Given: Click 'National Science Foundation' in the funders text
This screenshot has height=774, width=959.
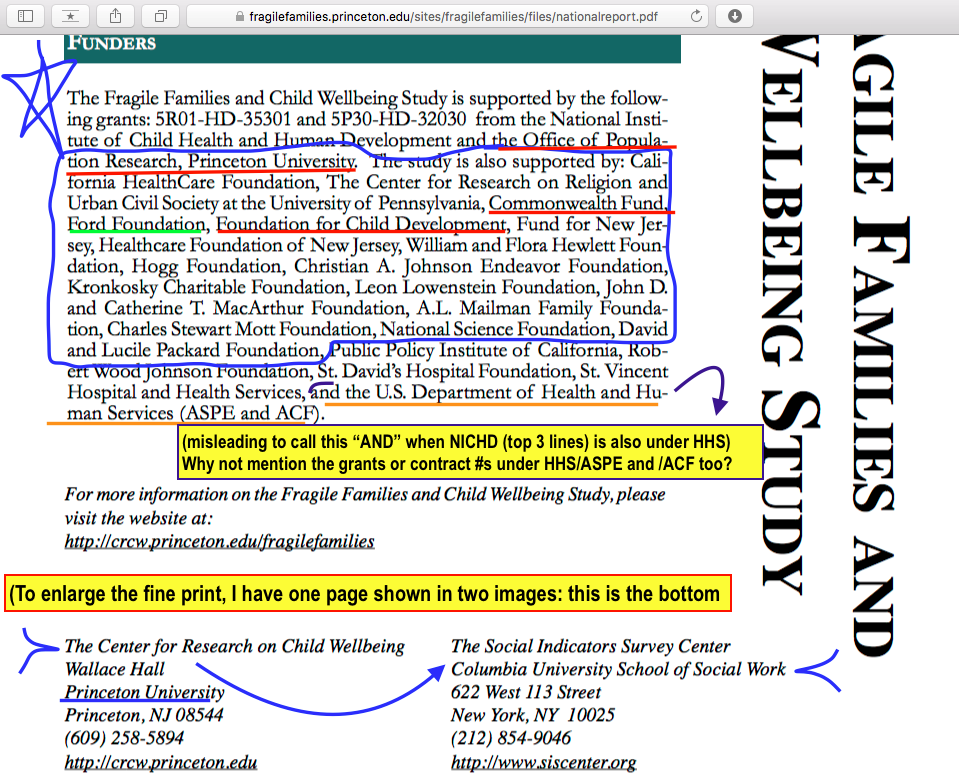Looking at the screenshot, I should (x=496, y=329).
